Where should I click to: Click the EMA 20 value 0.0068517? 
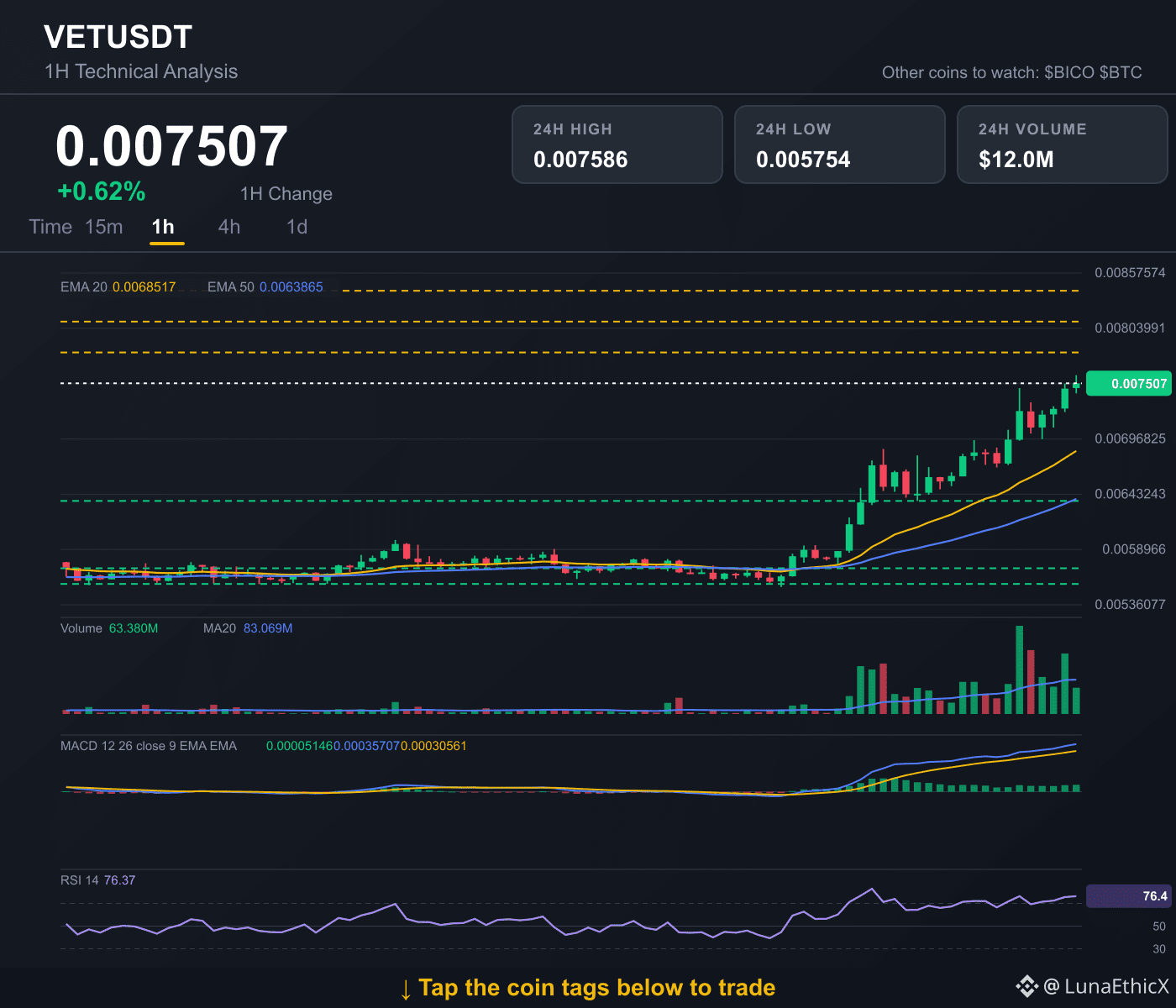point(144,287)
